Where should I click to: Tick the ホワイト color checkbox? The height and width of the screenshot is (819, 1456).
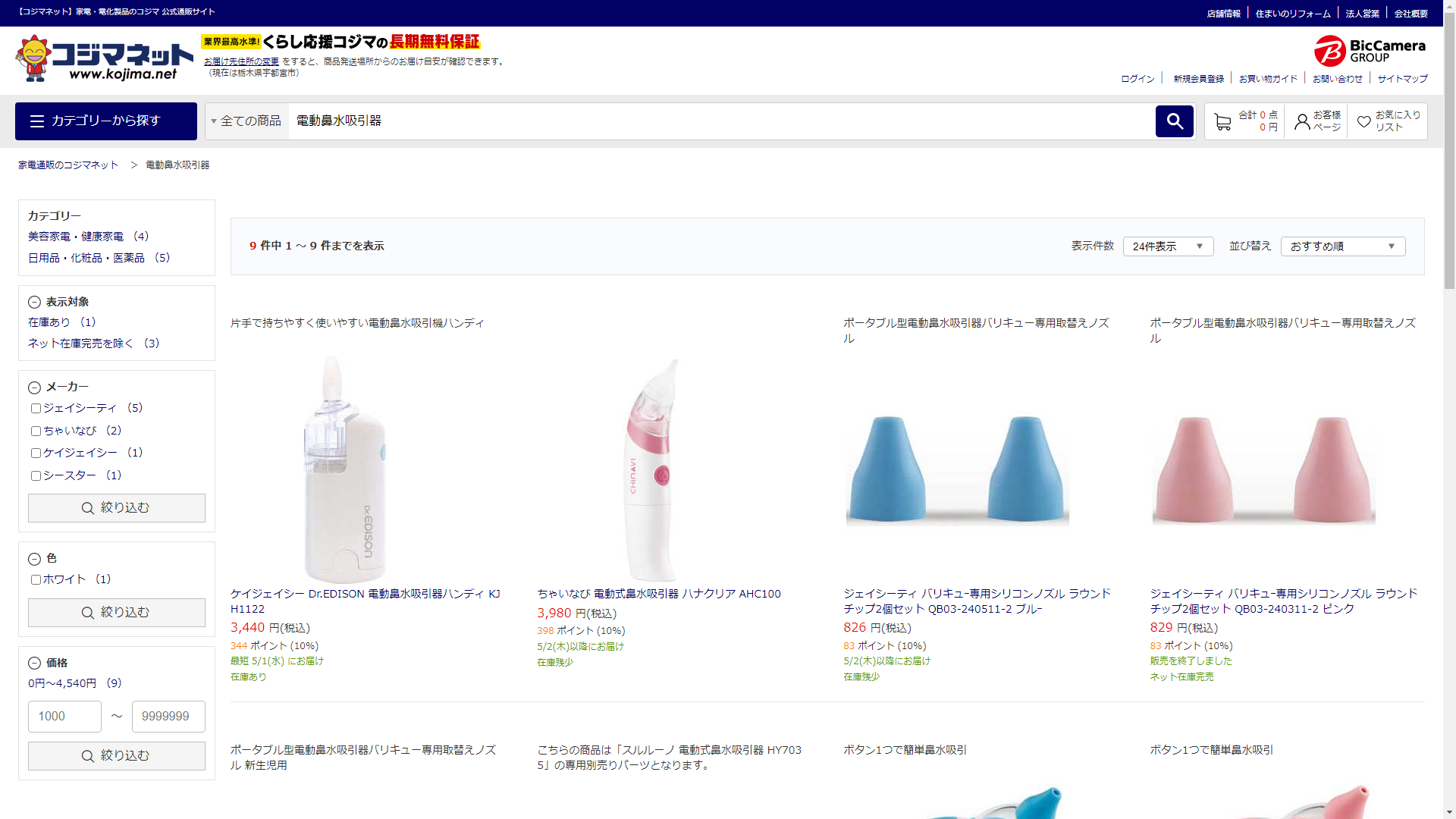coord(36,580)
